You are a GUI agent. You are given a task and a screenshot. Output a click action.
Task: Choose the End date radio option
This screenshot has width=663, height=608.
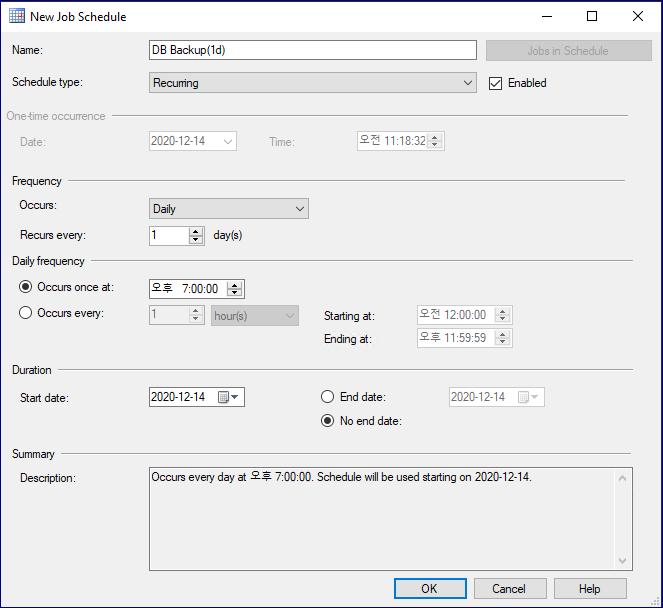pos(327,397)
